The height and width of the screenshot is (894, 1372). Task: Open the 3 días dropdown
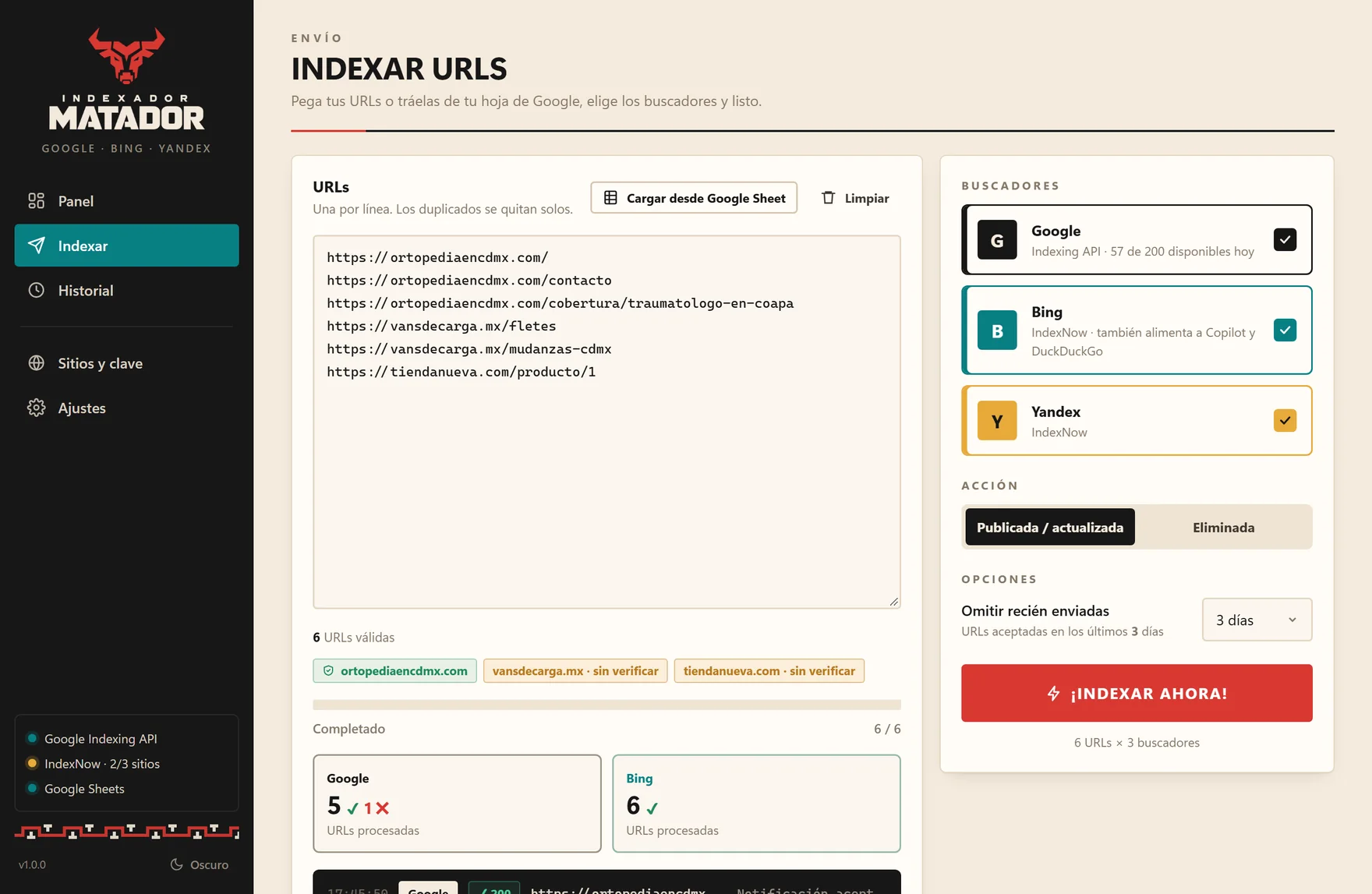[1257, 620]
